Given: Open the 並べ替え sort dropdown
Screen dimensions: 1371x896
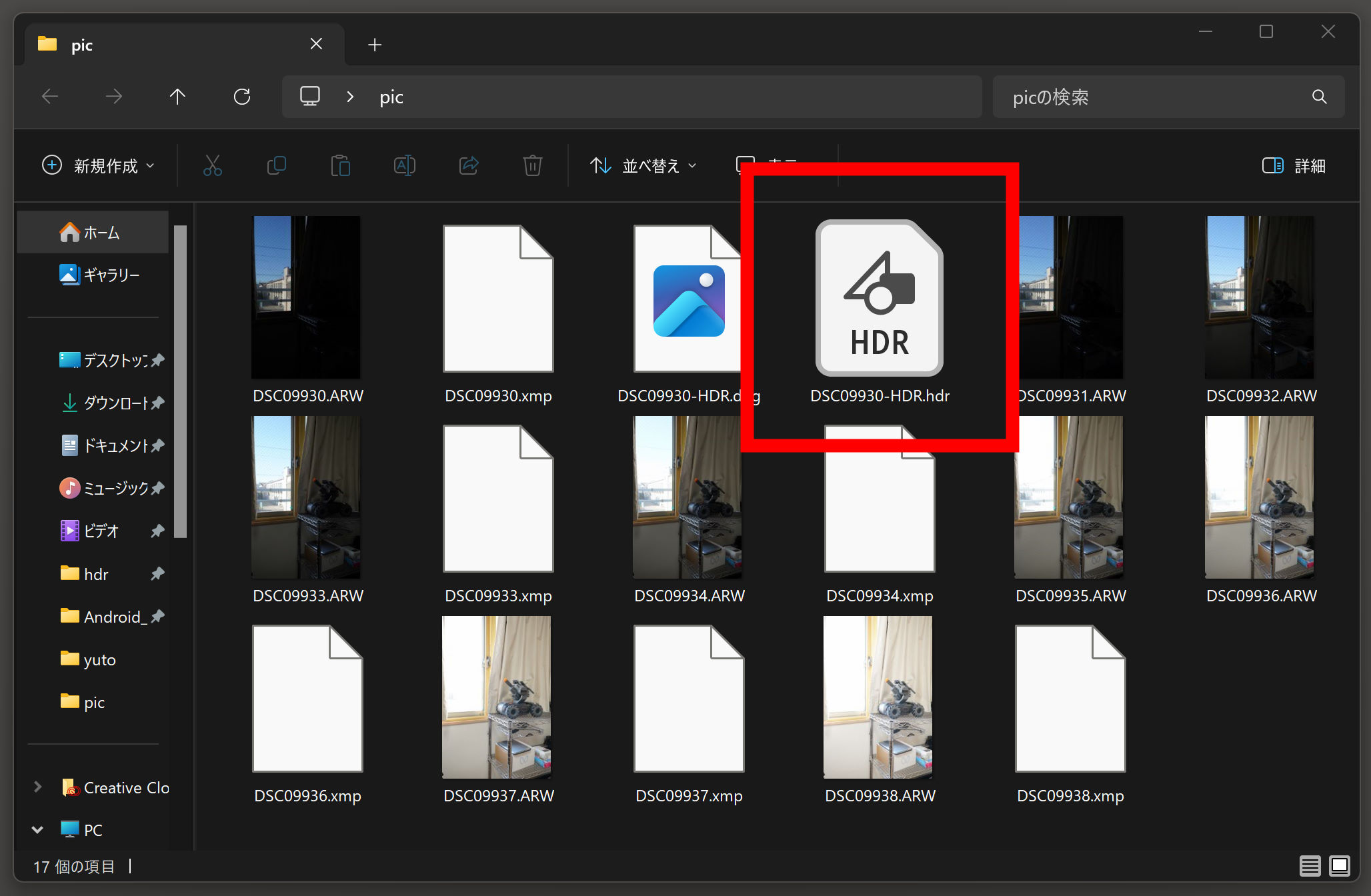Looking at the screenshot, I should 643,165.
